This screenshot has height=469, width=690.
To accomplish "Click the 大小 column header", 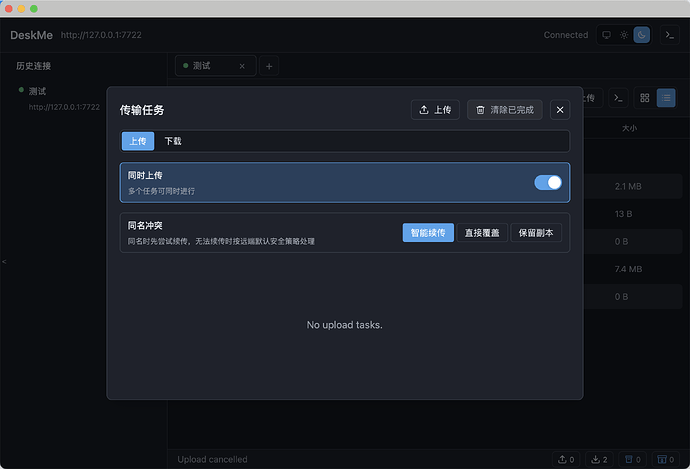I will (629, 128).
